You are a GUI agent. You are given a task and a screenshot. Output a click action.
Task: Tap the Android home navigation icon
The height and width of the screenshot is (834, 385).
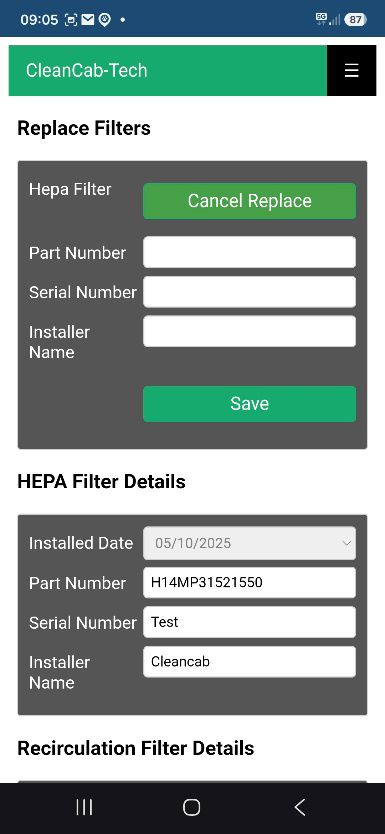[191, 807]
